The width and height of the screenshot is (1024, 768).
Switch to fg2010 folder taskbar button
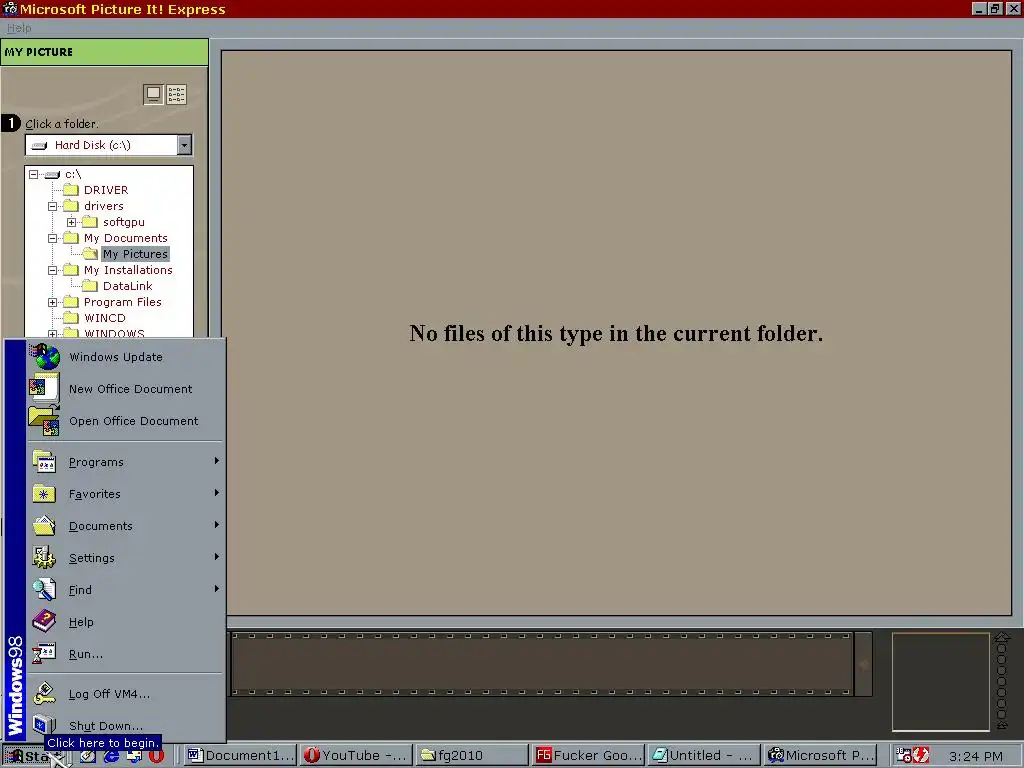tap(472, 756)
